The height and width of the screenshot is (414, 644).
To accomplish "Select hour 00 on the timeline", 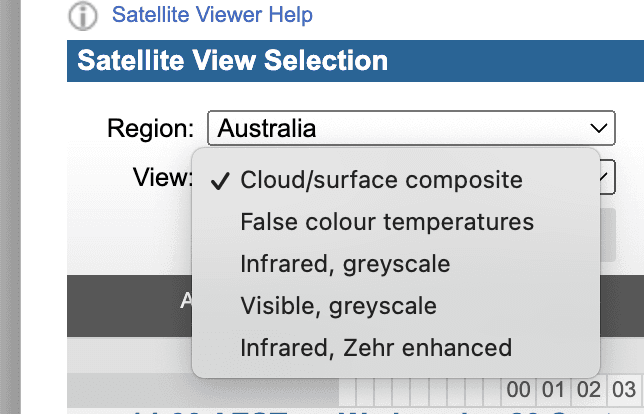I will tap(518, 389).
